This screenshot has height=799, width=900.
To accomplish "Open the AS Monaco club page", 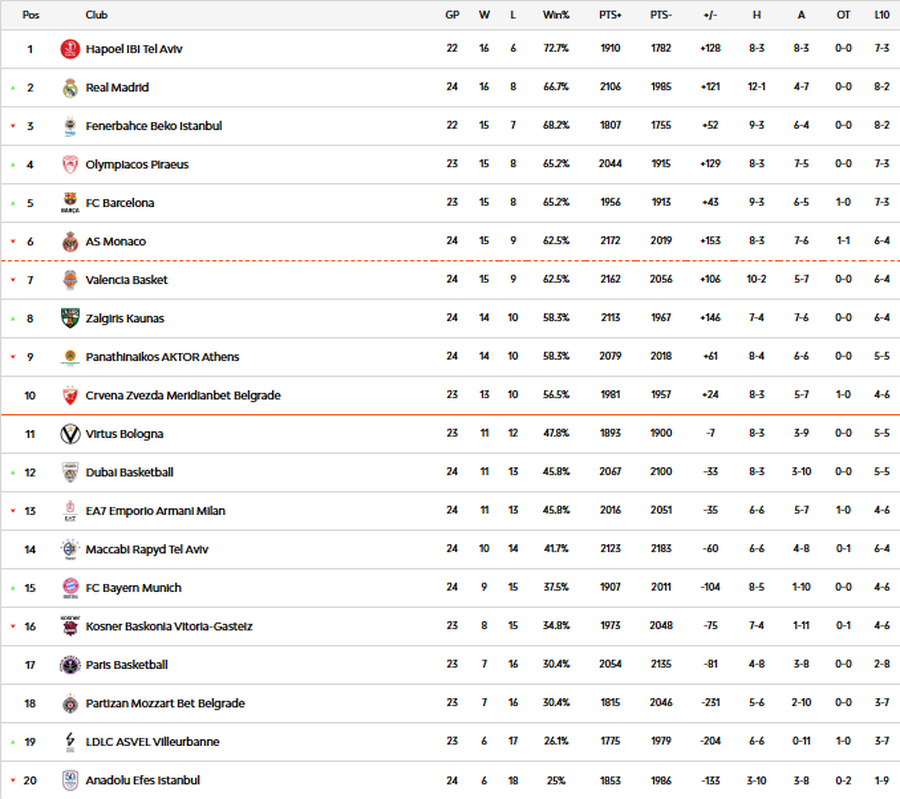I will [116, 242].
